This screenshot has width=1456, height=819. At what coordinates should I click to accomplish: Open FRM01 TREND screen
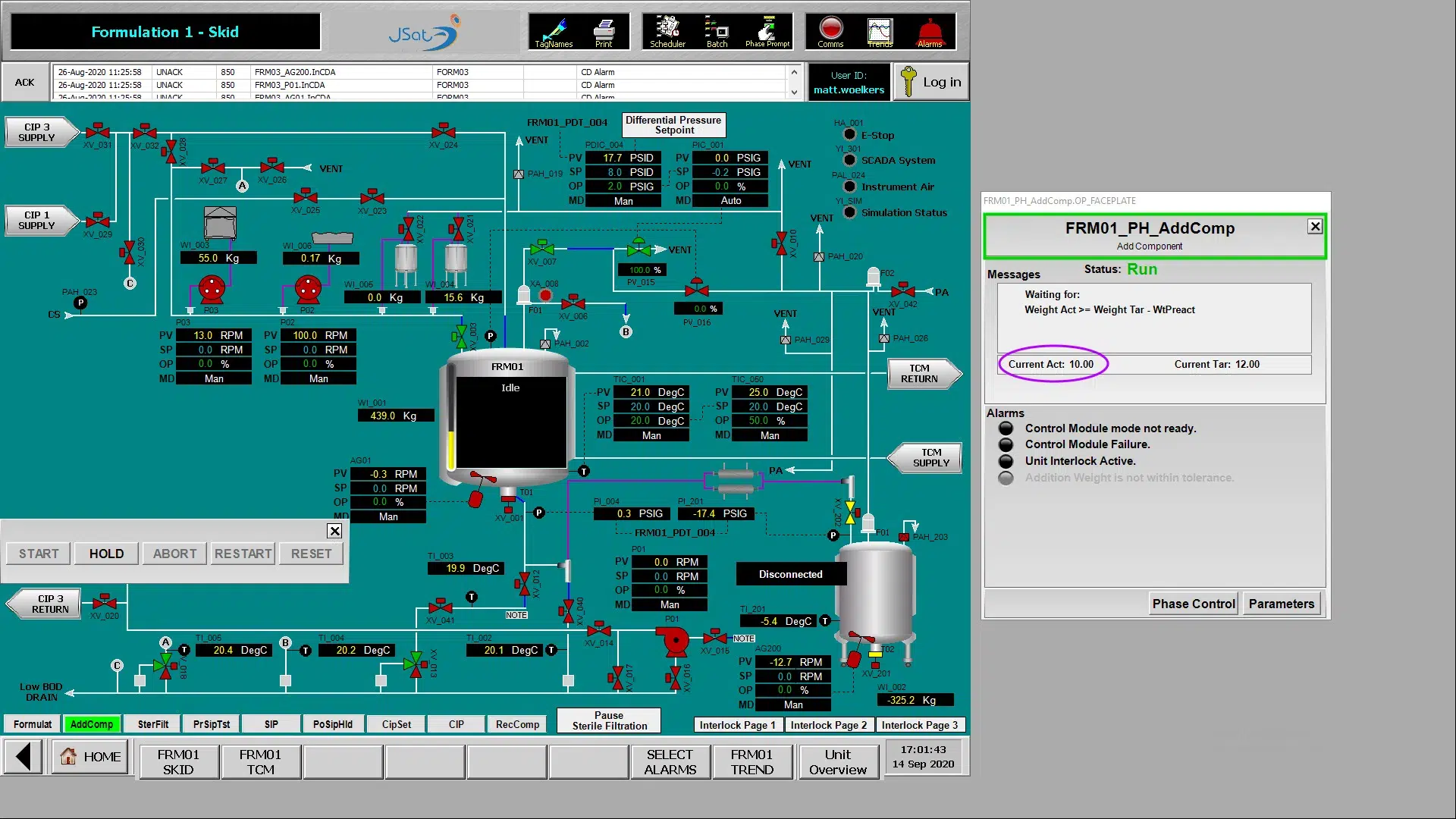click(x=752, y=761)
